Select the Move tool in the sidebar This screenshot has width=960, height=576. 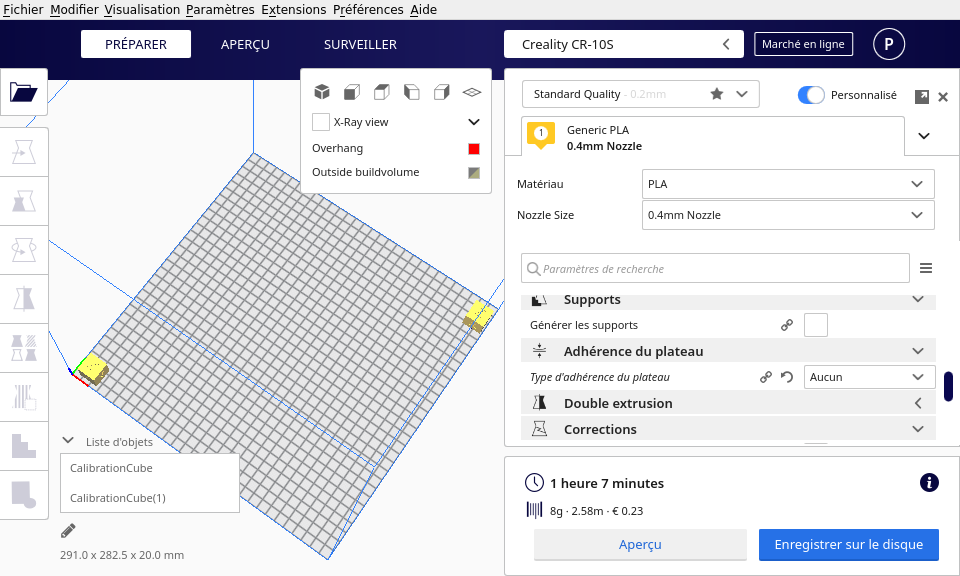pyautogui.click(x=24, y=152)
